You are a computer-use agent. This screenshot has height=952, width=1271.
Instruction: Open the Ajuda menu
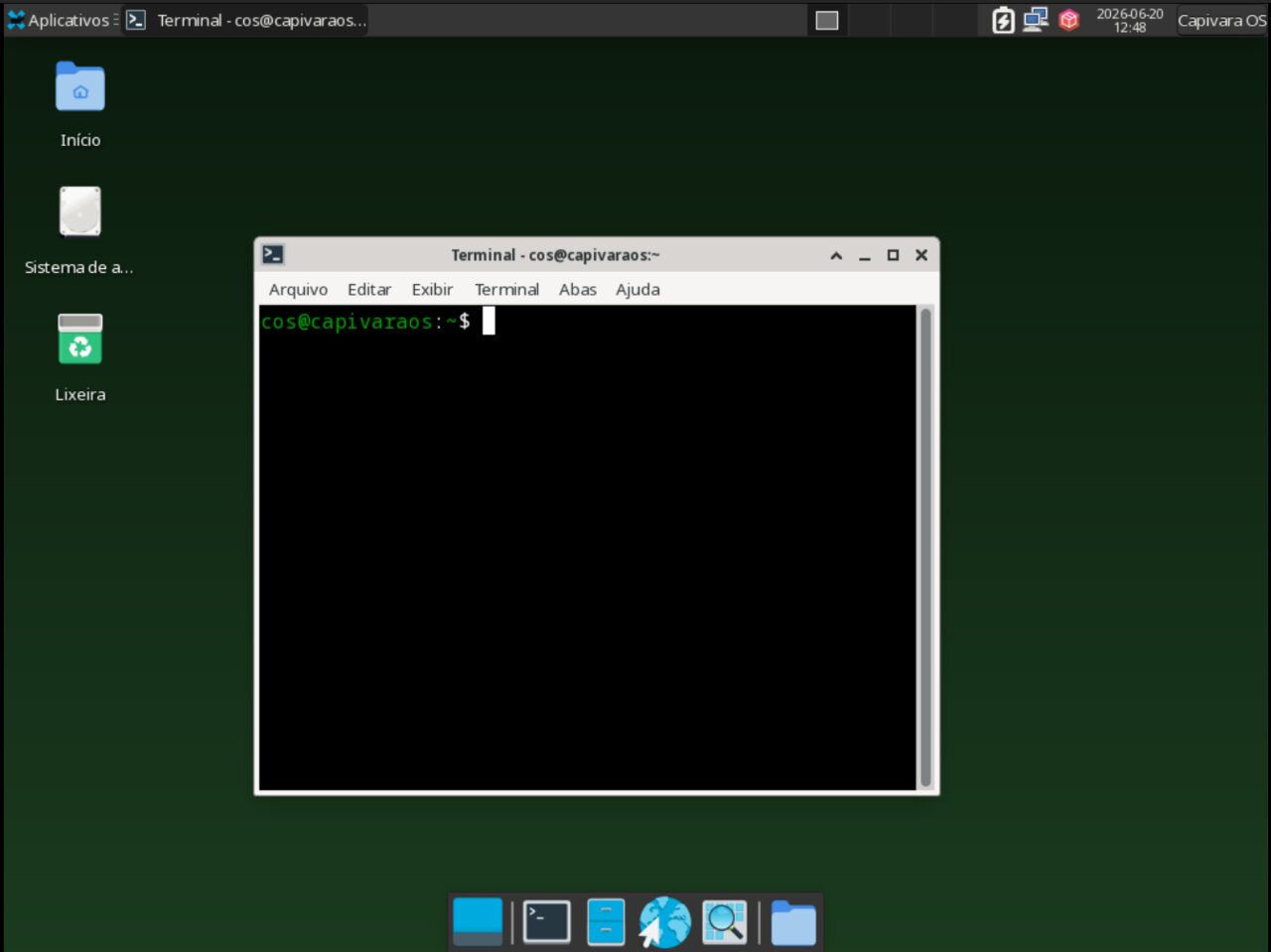(x=637, y=290)
